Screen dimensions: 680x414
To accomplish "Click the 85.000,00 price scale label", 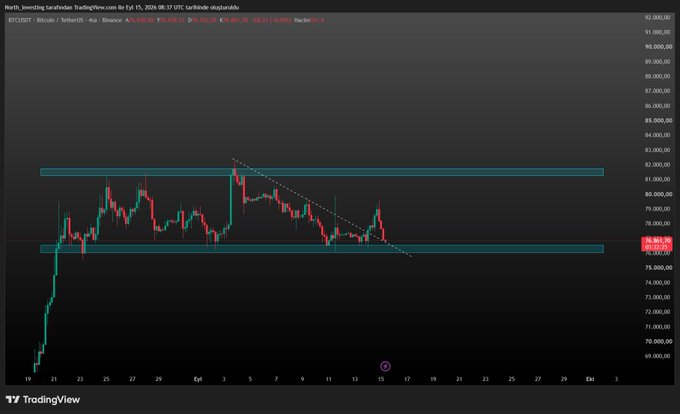I will [x=657, y=121].
